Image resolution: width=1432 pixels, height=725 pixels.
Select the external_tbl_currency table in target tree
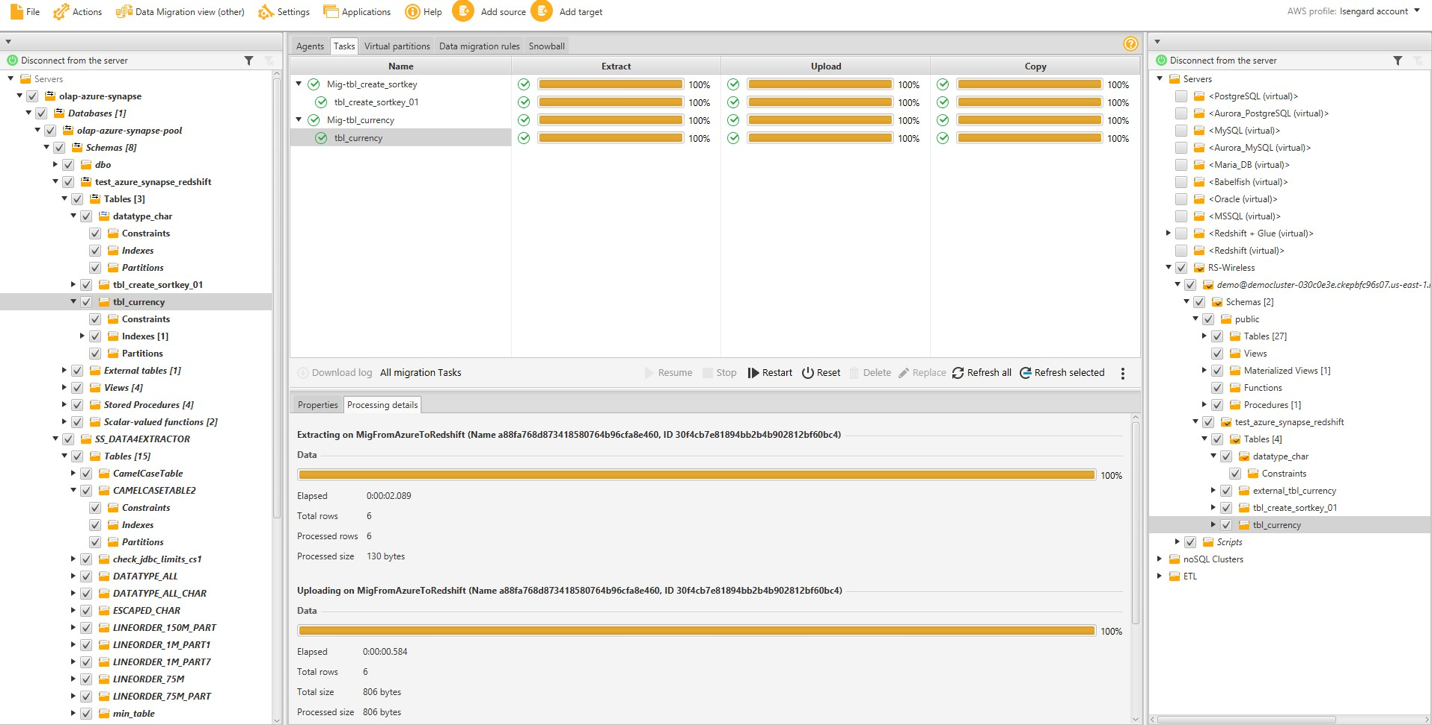(x=1294, y=491)
